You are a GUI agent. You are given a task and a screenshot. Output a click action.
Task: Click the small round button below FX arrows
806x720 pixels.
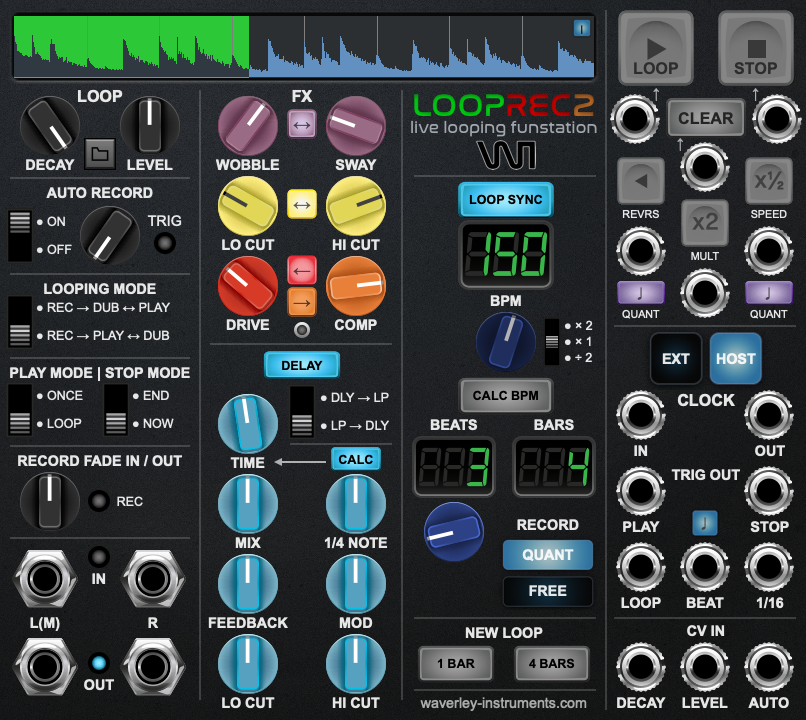click(302, 330)
